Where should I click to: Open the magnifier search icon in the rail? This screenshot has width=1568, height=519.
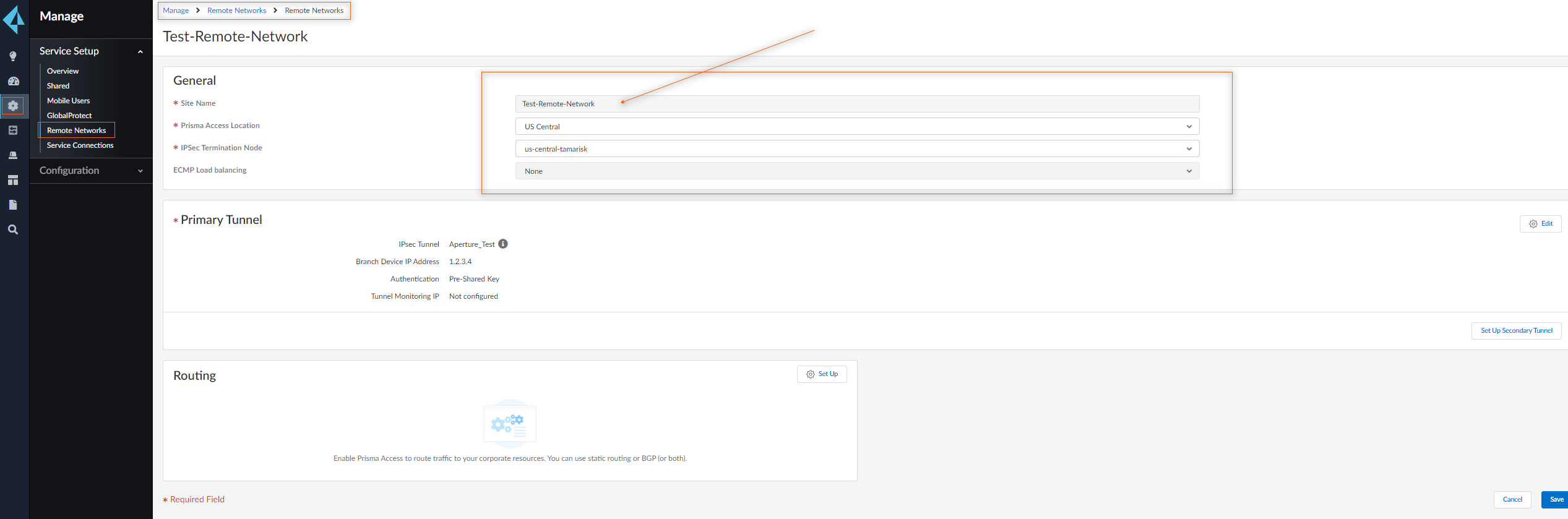tap(13, 229)
